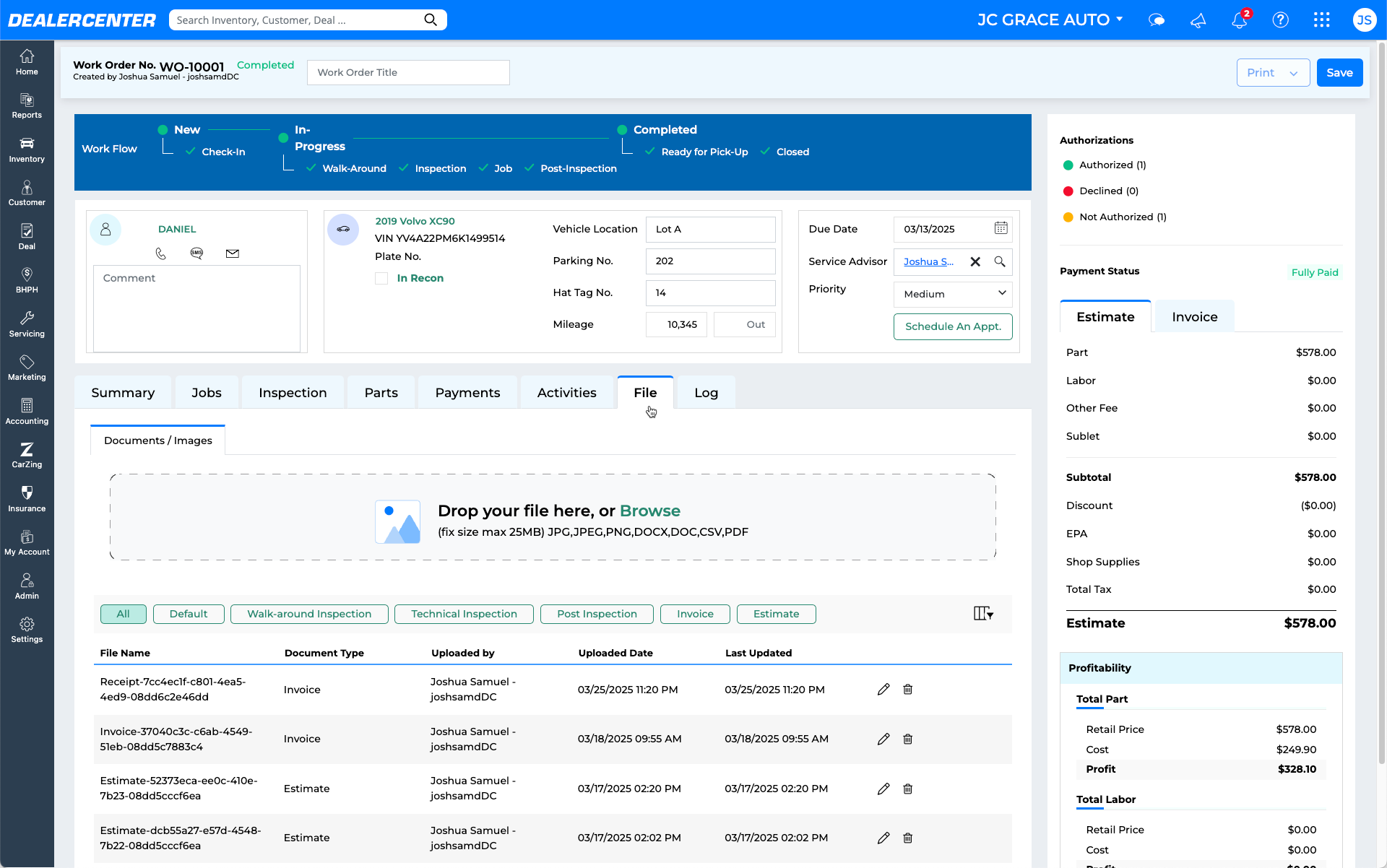Send SMS to customer Daniel
The image size is (1387, 868).
pyautogui.click(x=196, y=253)
